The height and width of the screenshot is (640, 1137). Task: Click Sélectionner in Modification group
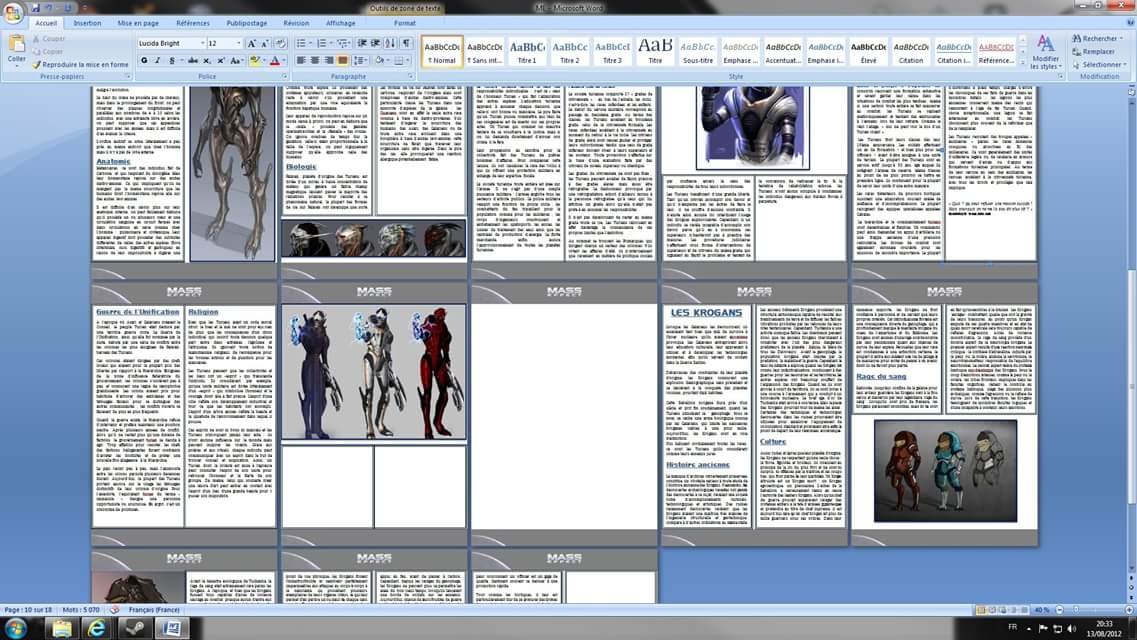[x=1099, y=65]
